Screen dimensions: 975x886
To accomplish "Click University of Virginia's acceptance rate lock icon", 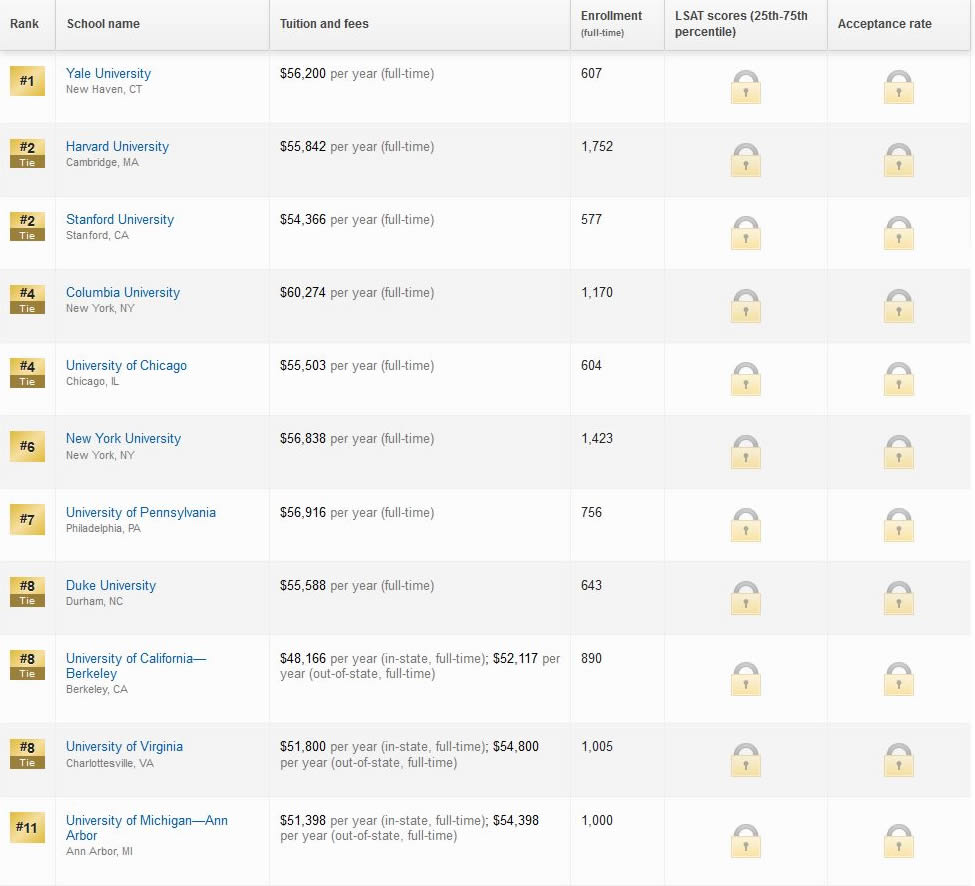I will pyautogui.click(x=898, y=761).
